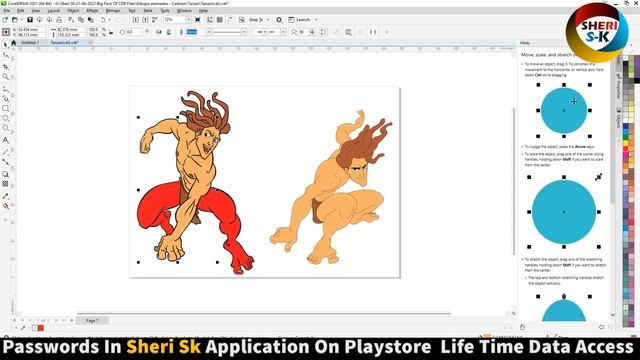Toggle Show Grid button
The height and width of the screenshot is (360, 640).
(x=220, y=20)
